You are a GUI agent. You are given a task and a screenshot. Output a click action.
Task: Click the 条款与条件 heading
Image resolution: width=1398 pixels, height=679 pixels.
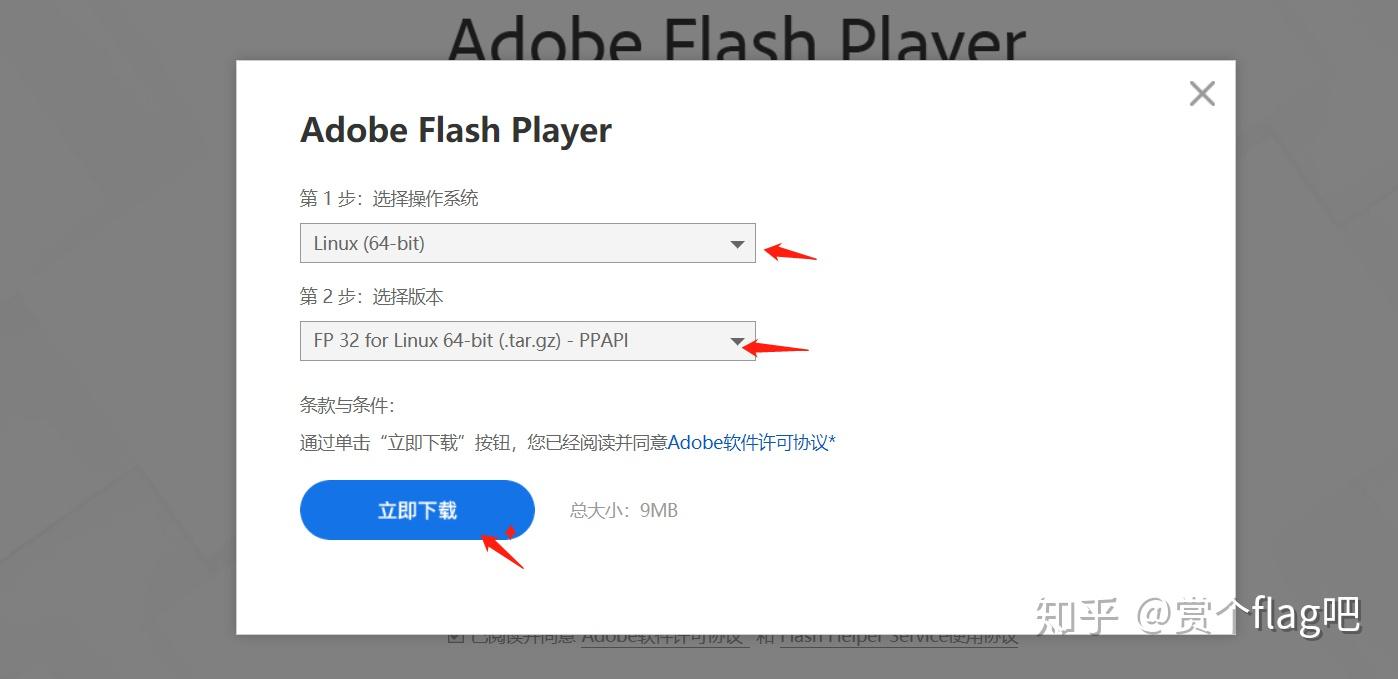point(347,405)
